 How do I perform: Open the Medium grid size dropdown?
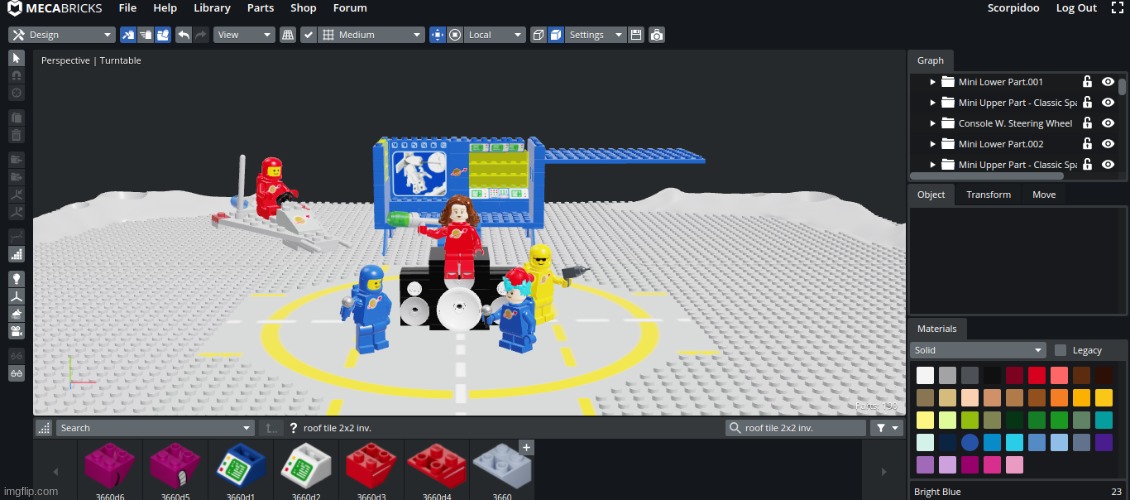click(371, 35)
